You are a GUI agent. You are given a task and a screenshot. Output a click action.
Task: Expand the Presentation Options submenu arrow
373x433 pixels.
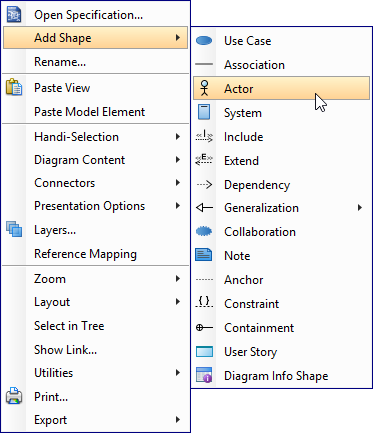(x=178, y=206)
